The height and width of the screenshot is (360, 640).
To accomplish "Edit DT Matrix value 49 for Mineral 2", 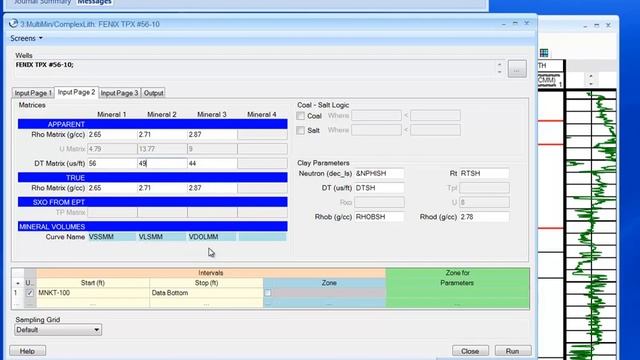I will (162, 163).
